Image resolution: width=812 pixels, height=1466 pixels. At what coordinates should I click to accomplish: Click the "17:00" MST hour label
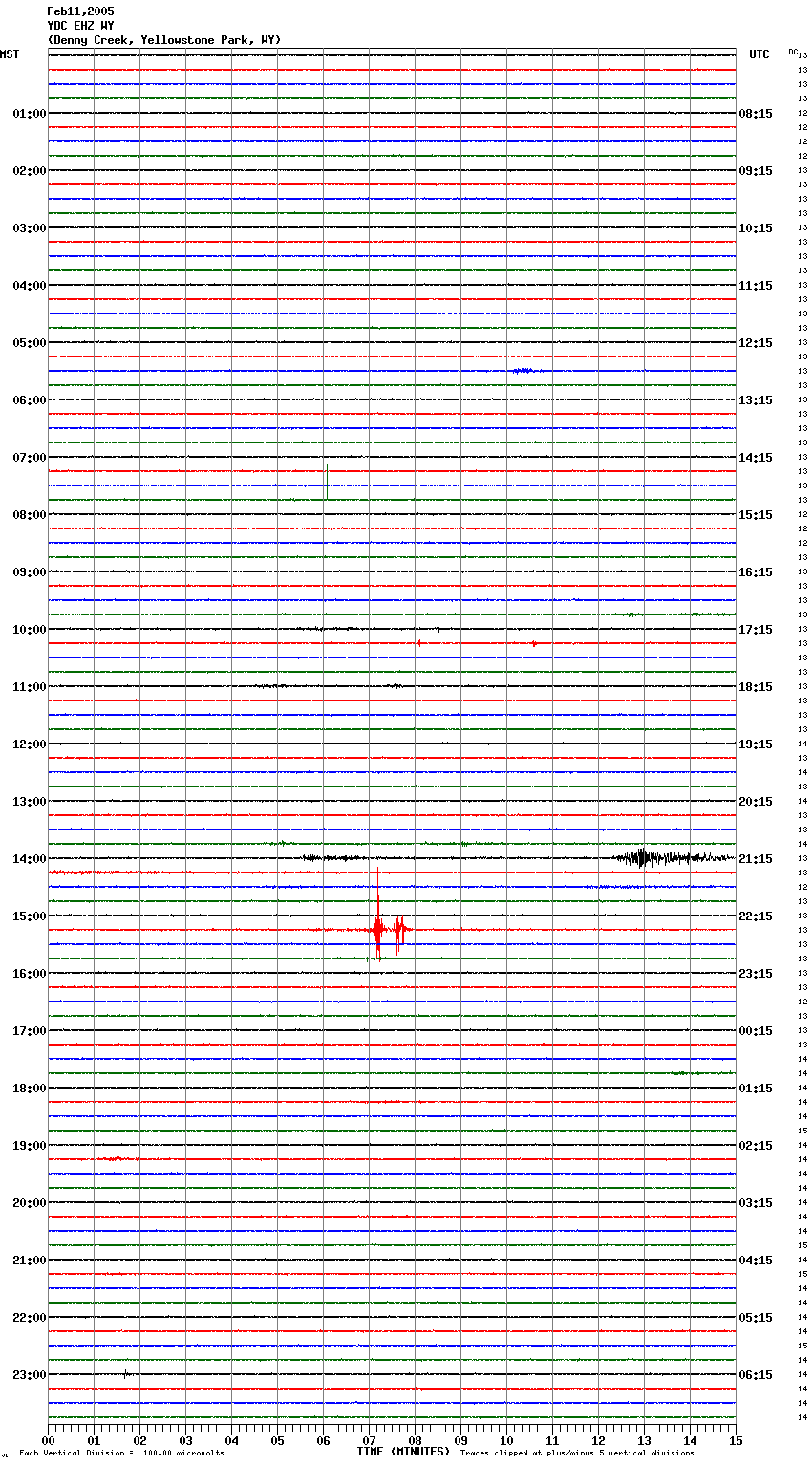pos(29,1031)
